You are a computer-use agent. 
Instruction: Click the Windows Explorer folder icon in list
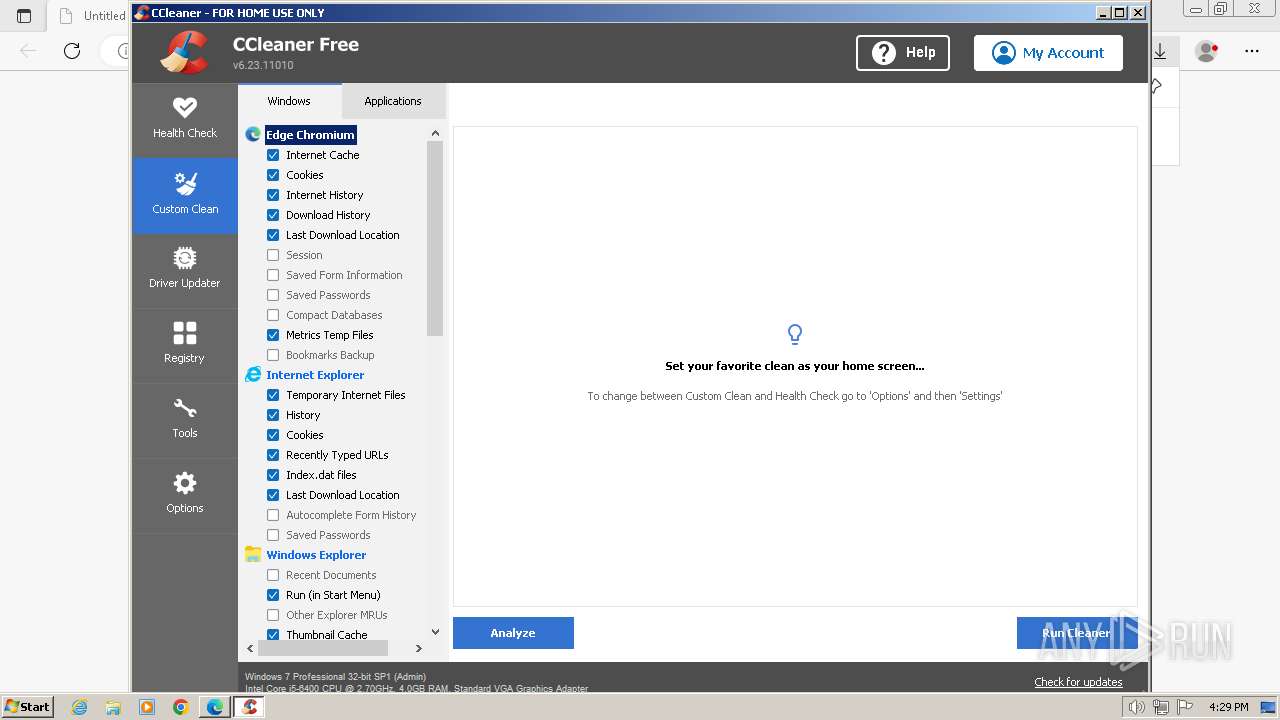(x=253, y=554)
